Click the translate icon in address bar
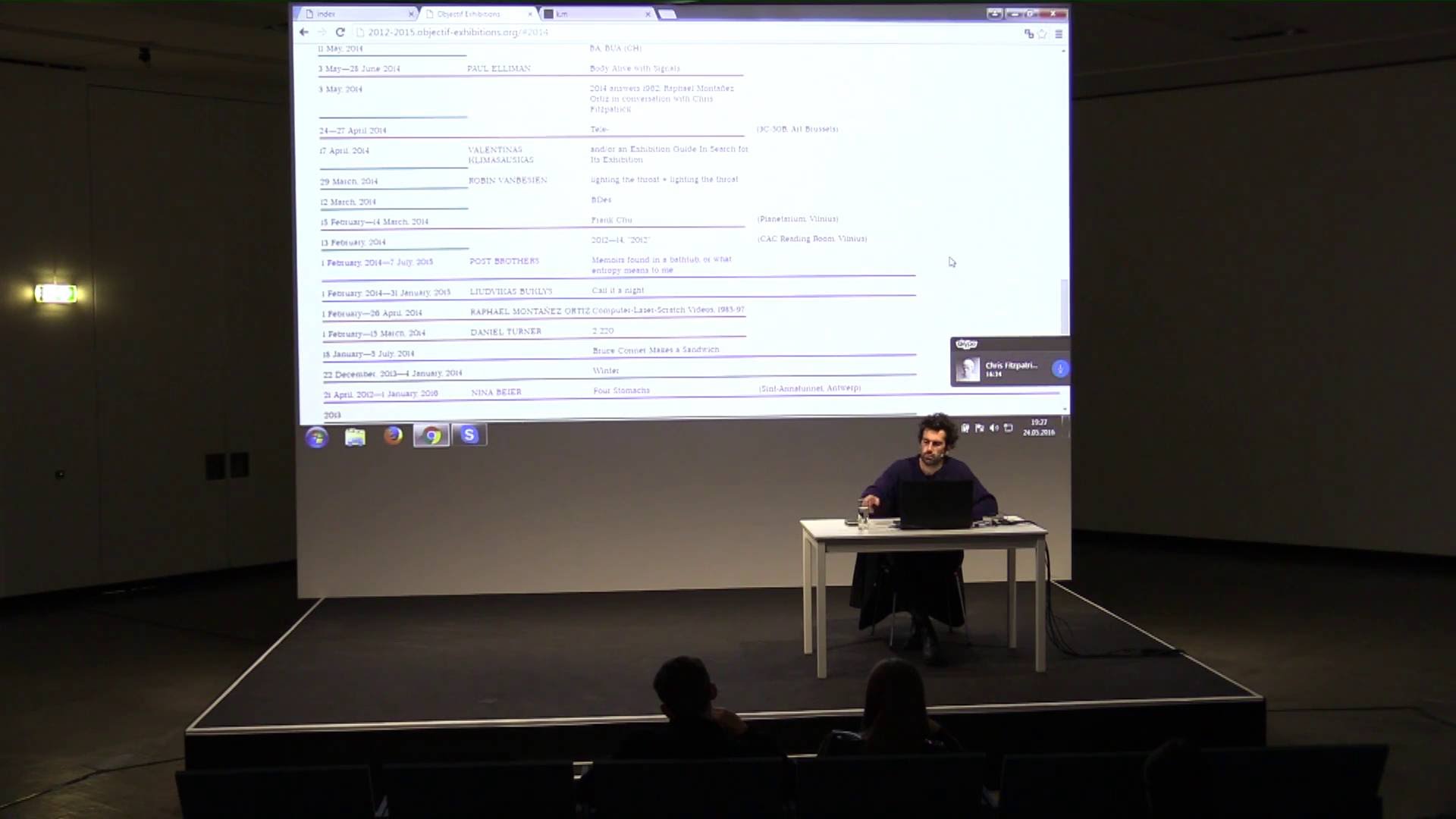1456x819 pixels. 1028,33
